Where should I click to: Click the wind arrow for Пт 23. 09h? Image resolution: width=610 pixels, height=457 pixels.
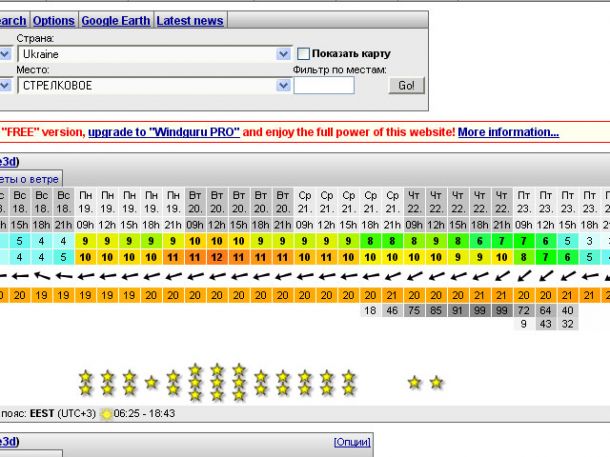pyautogui.click(x=525, y=275)
